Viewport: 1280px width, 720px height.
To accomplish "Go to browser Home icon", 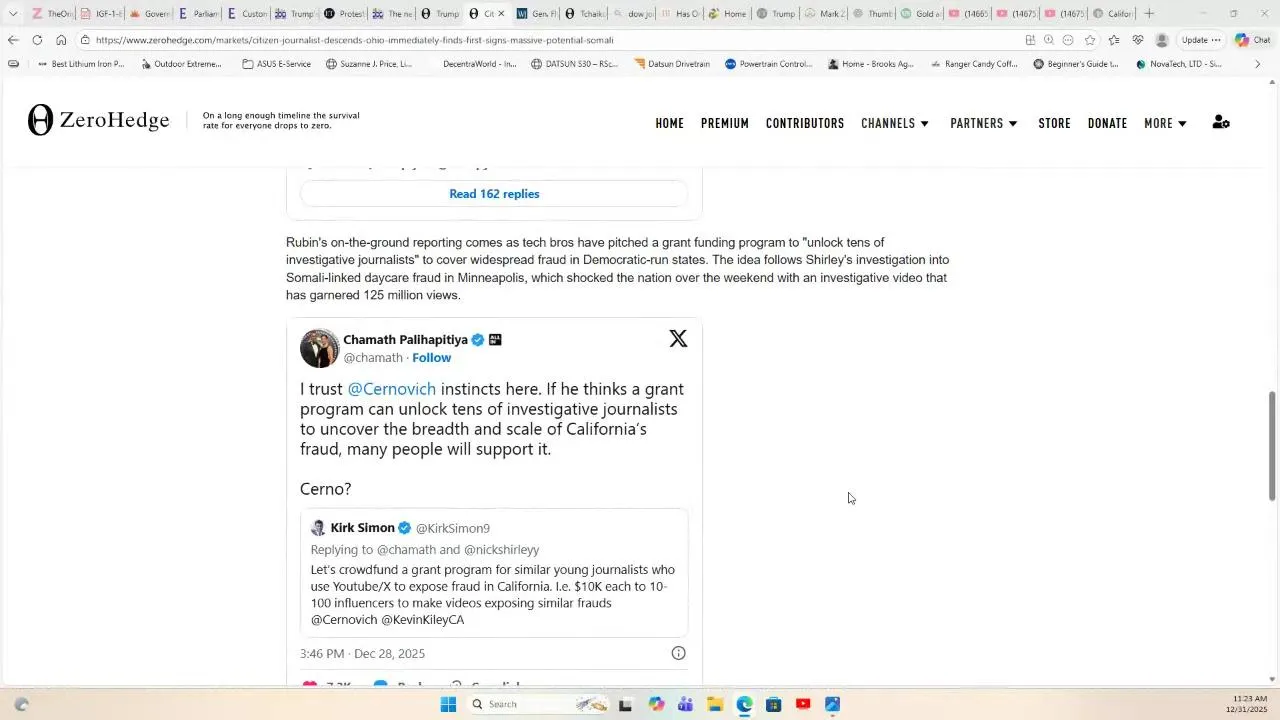I will pos(61,40).
